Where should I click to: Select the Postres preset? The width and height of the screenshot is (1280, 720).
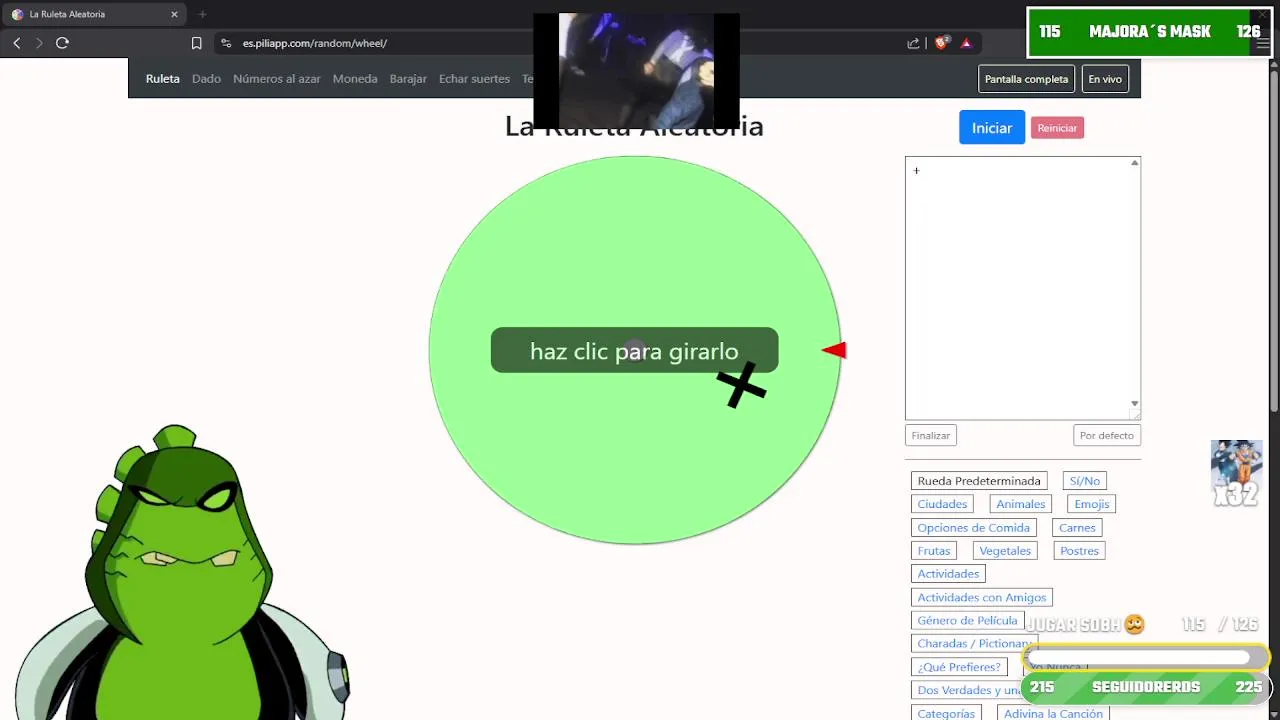click(x=1079, y=551)
